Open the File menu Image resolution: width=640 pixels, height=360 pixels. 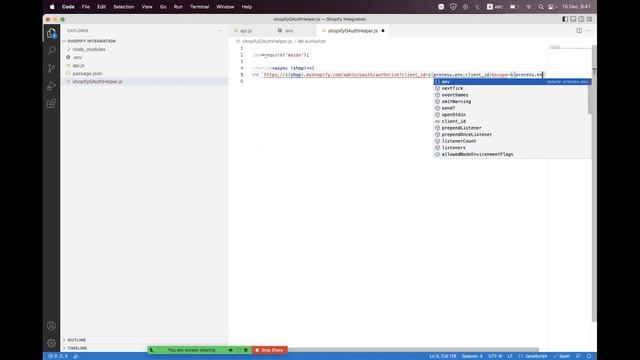point(86,7)
